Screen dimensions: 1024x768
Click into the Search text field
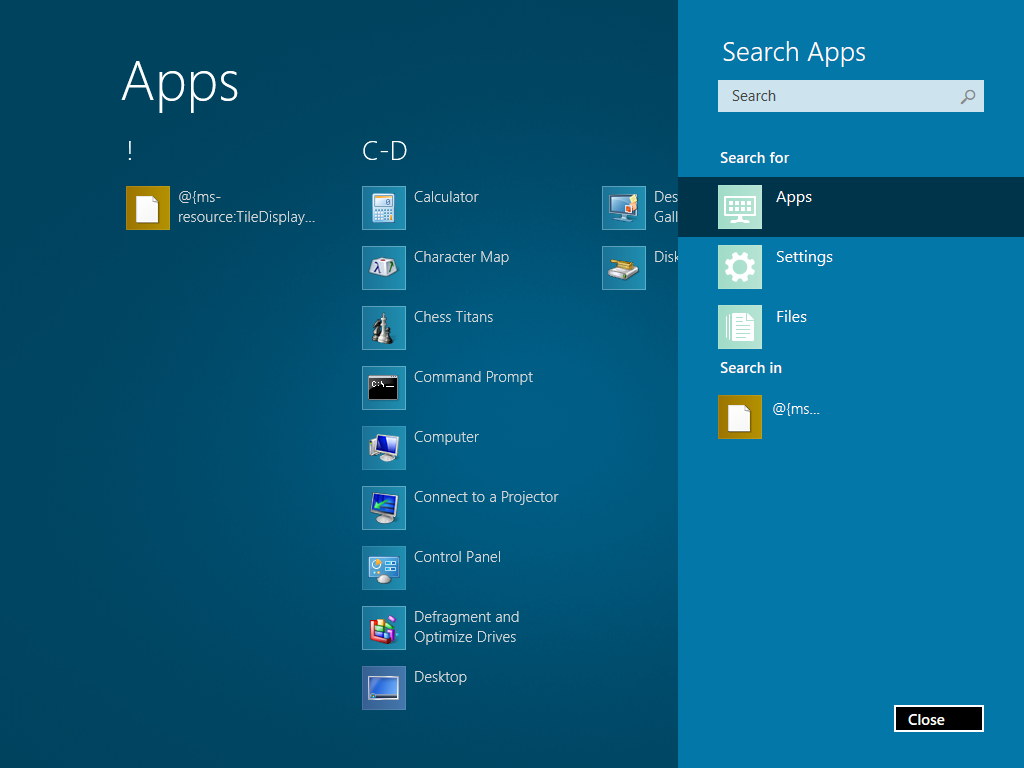(851, 96)
